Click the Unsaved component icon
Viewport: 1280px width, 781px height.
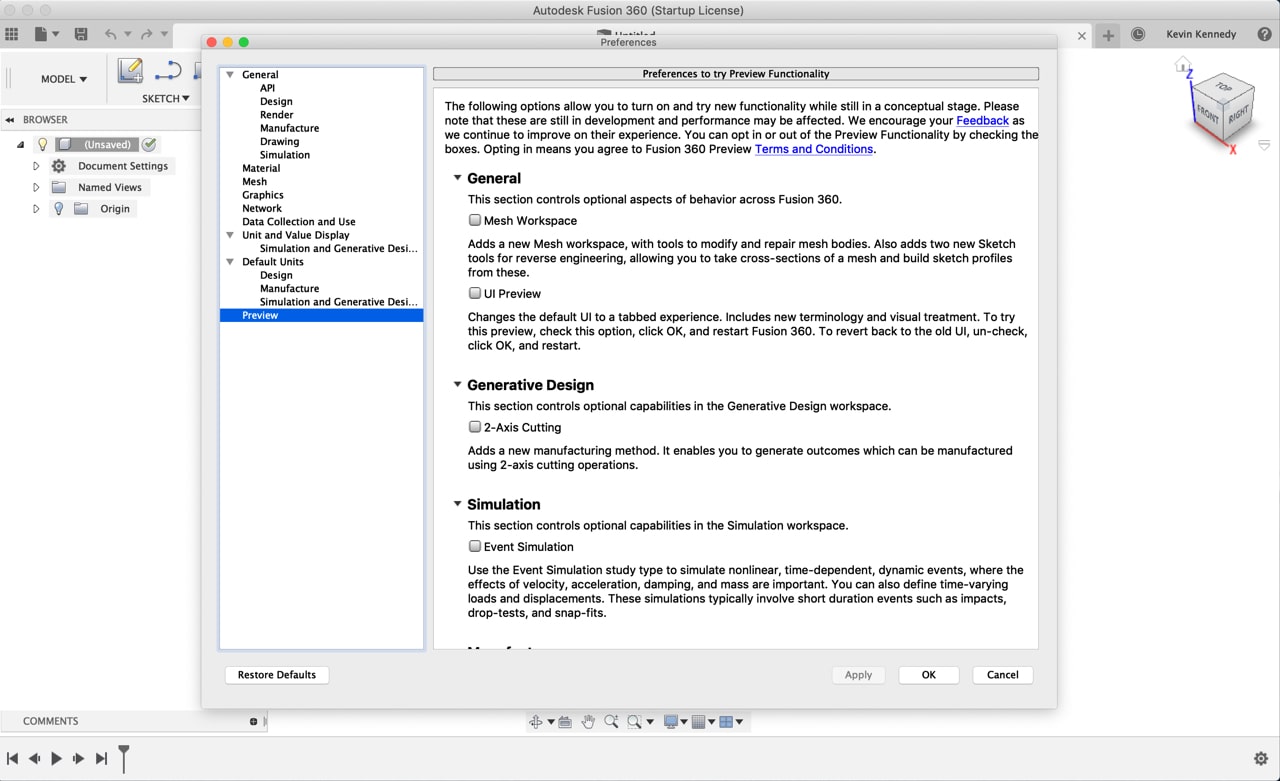(x=64, y=144)
